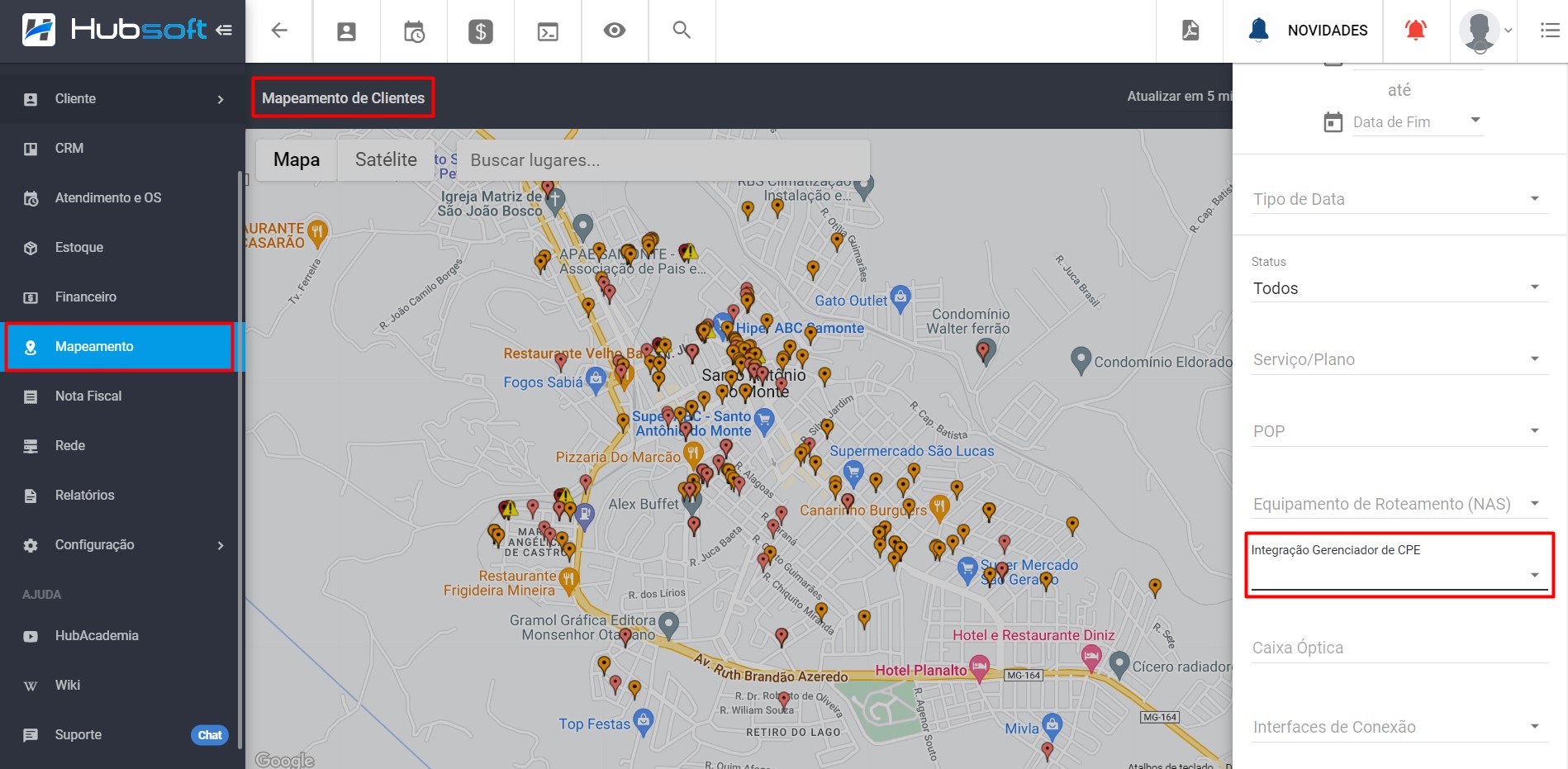Image resolution: width=1568 pixels, height=769 pixels.
Task: Click the Buscar lugares search field
Action: 663,160
